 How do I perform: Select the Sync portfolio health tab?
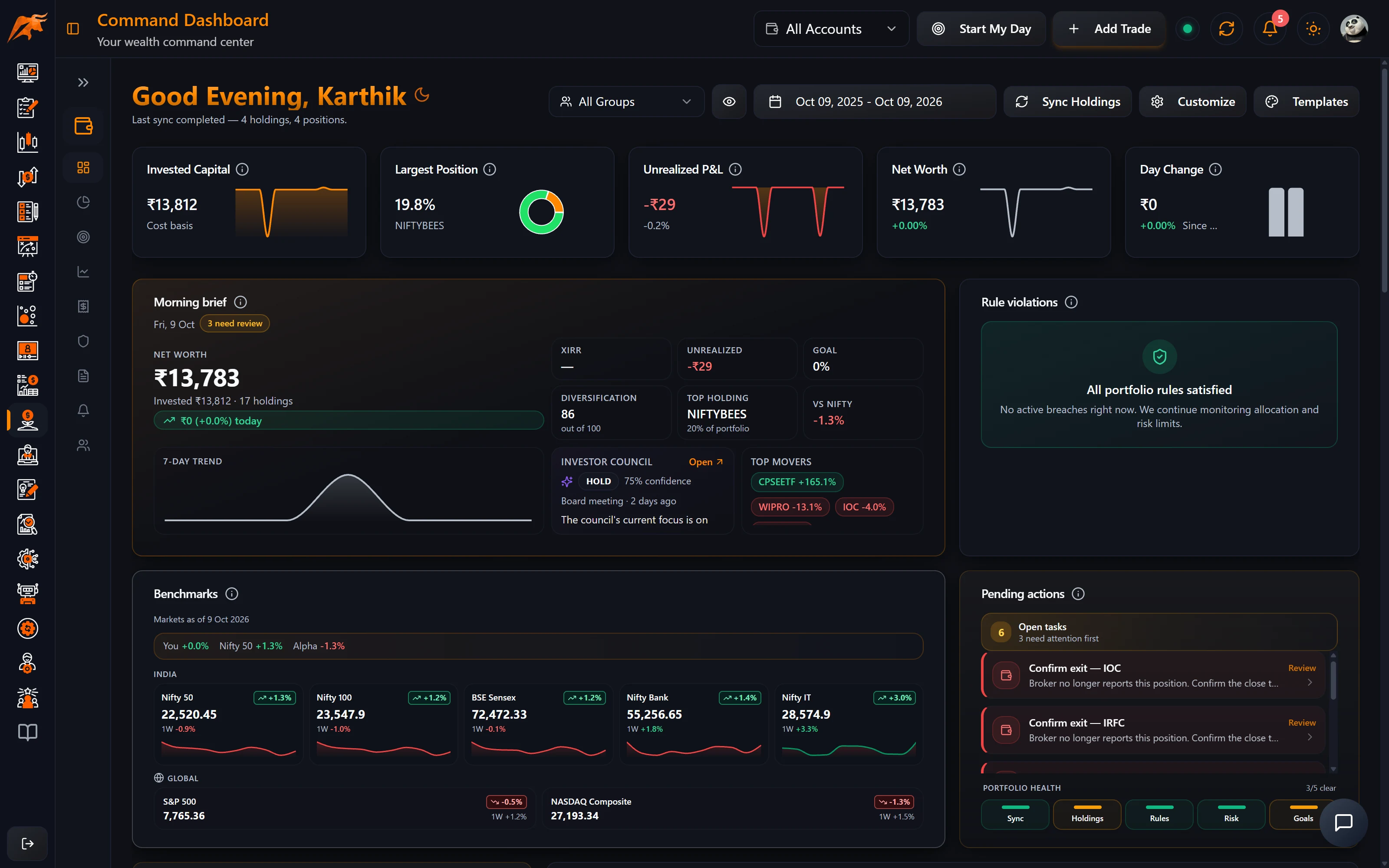click(x=1015, y=815)
